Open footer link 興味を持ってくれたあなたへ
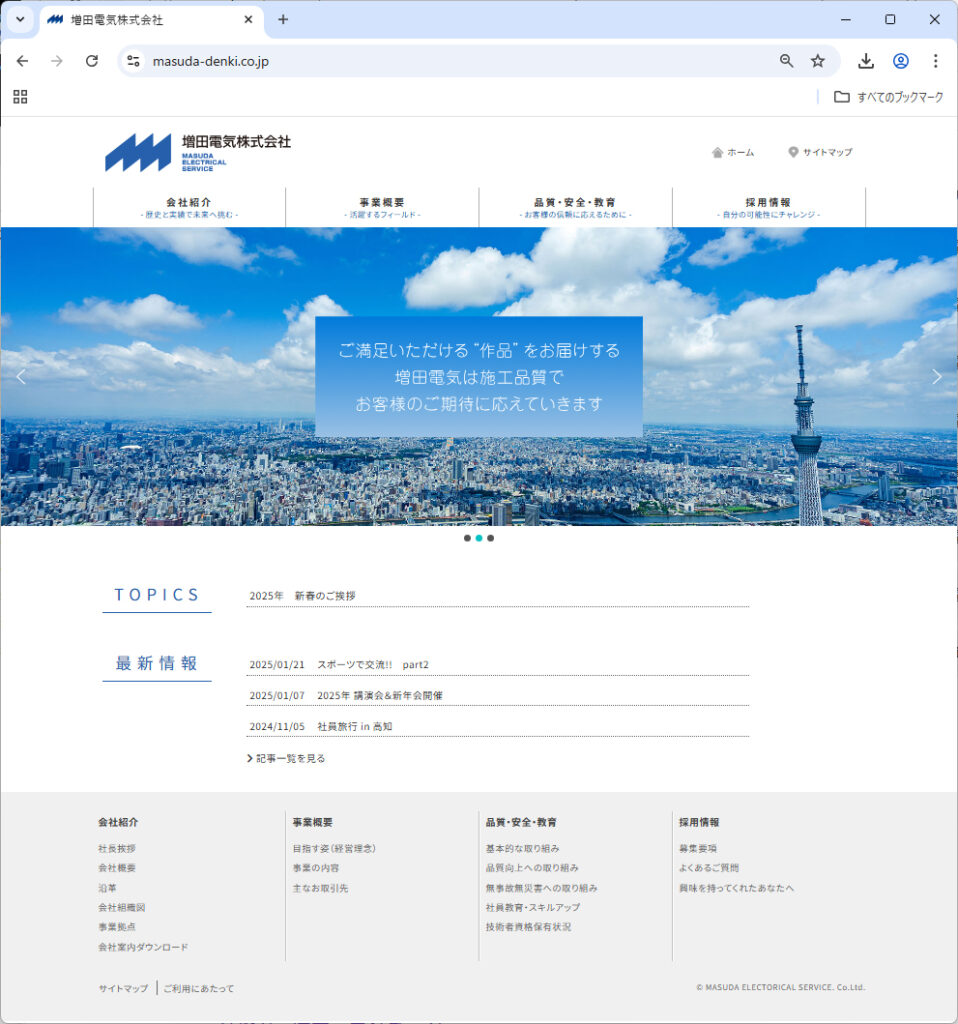The height and width of the screenshot is (1024, 958). (x=736, y=888)
